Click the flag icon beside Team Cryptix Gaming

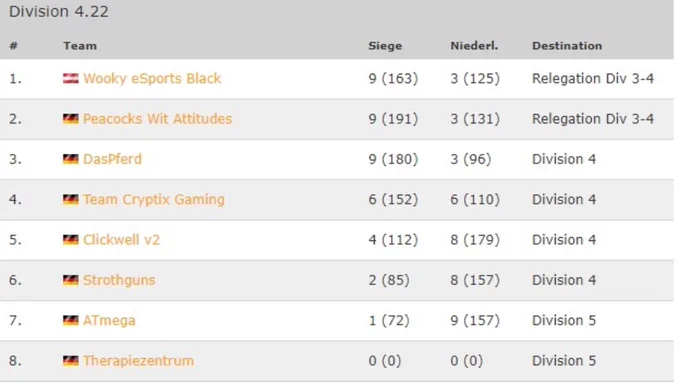tap(71, 199)
